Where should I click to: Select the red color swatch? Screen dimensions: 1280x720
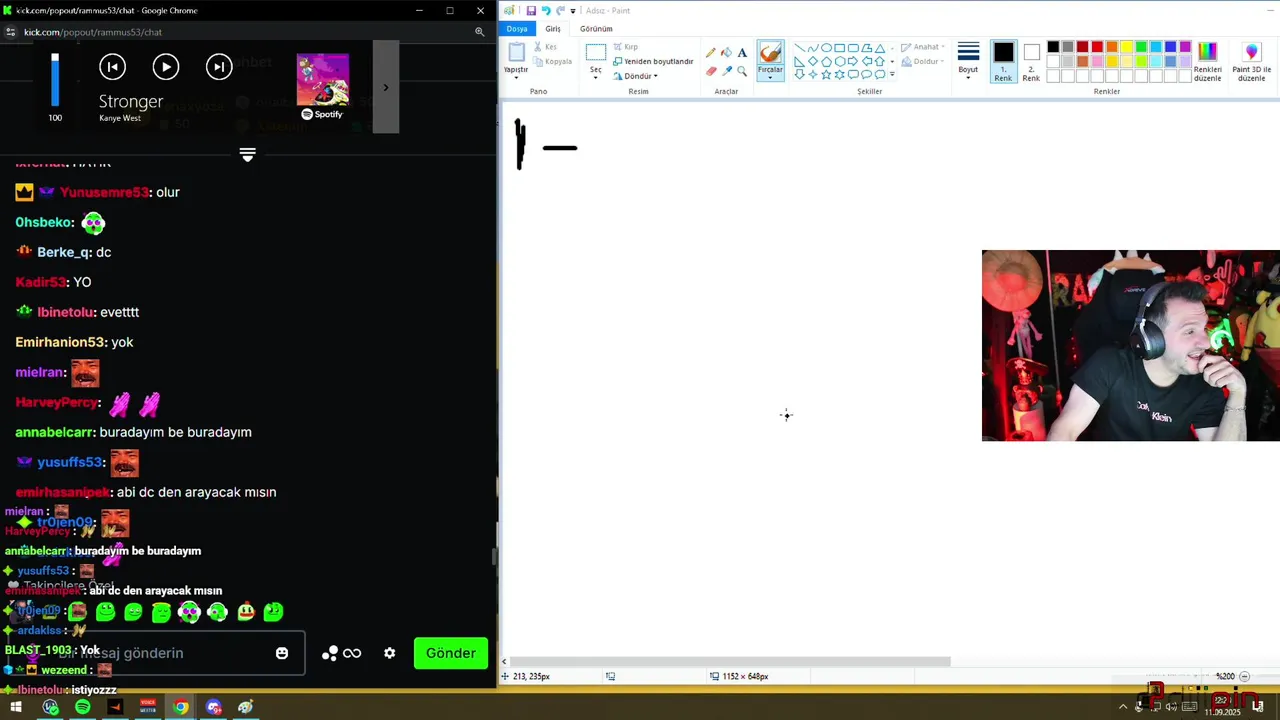coord(1097,47)
